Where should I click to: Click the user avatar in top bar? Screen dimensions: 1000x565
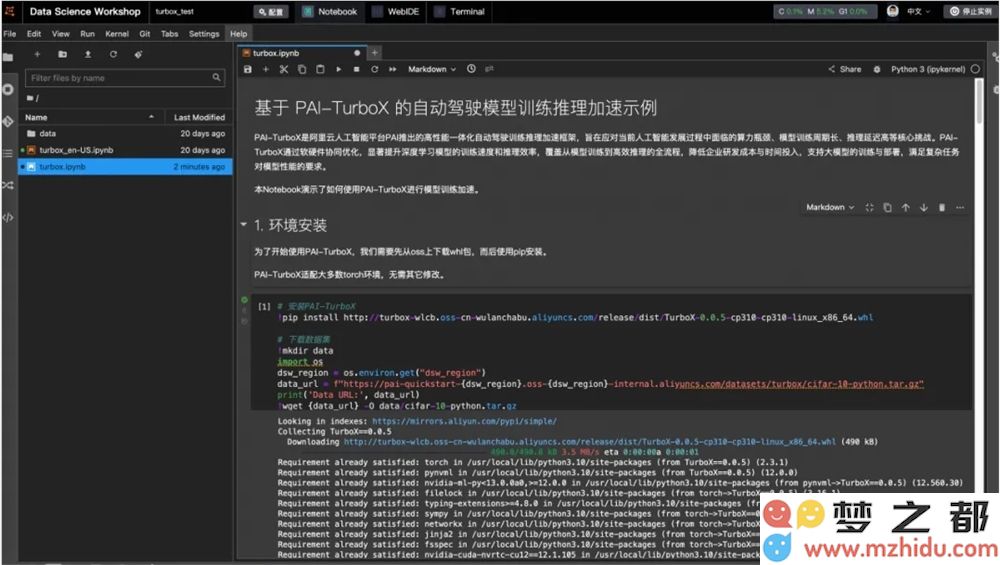point(893,11)
